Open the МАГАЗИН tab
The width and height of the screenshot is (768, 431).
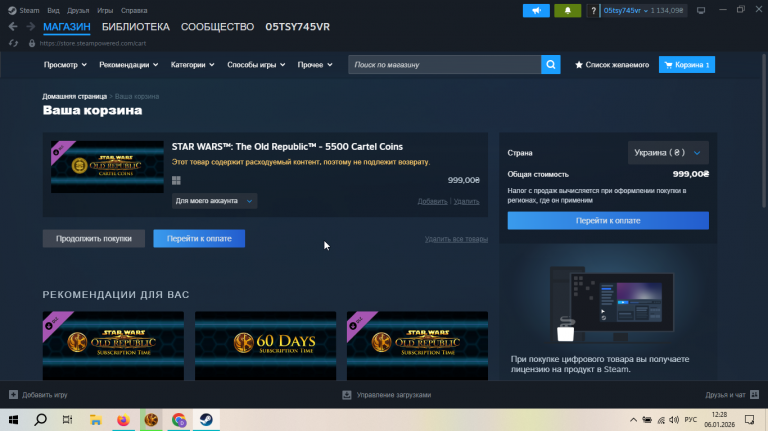(x=67, y=26)
